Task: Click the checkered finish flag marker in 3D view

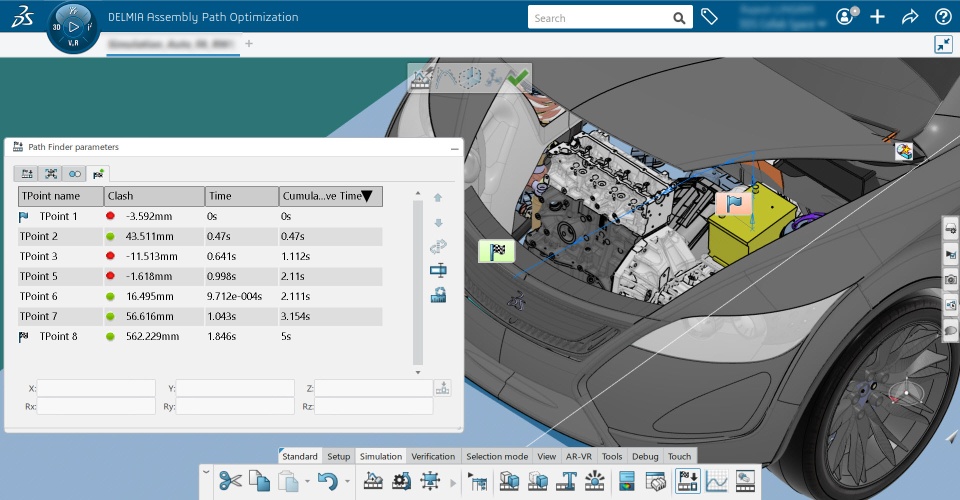Action: point(497,252)
